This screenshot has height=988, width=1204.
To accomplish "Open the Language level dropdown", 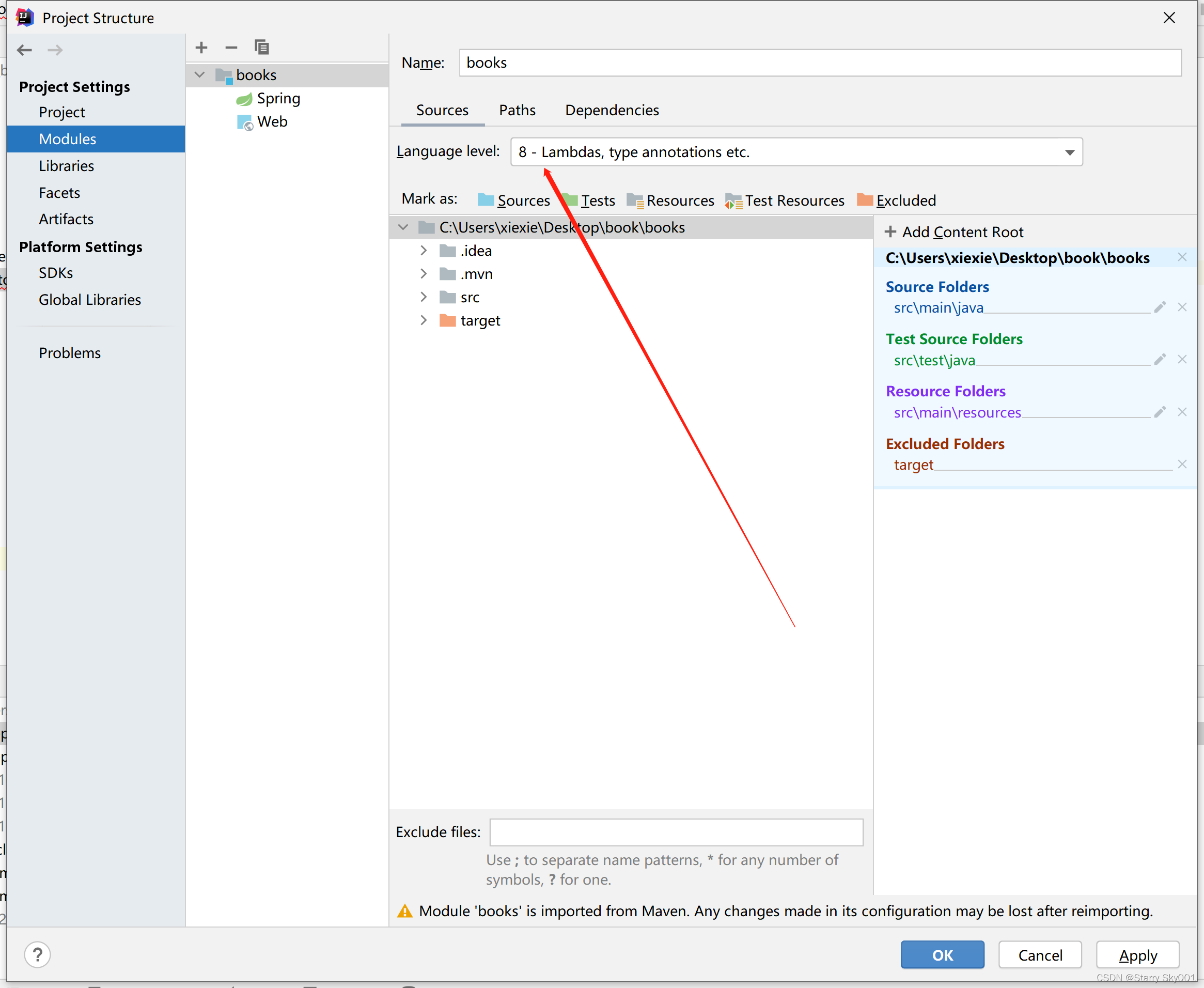I will [x=1069, y=152].
